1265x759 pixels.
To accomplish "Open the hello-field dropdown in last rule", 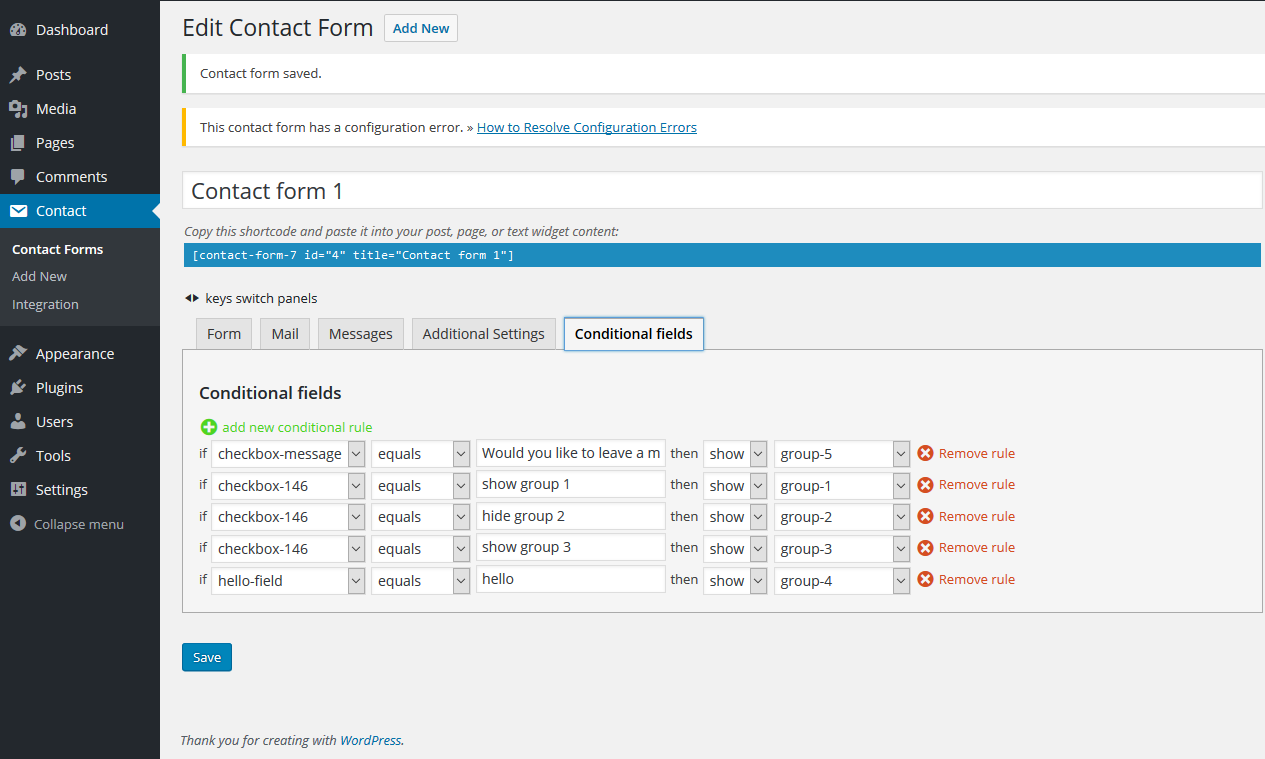I will click(288, 580).
